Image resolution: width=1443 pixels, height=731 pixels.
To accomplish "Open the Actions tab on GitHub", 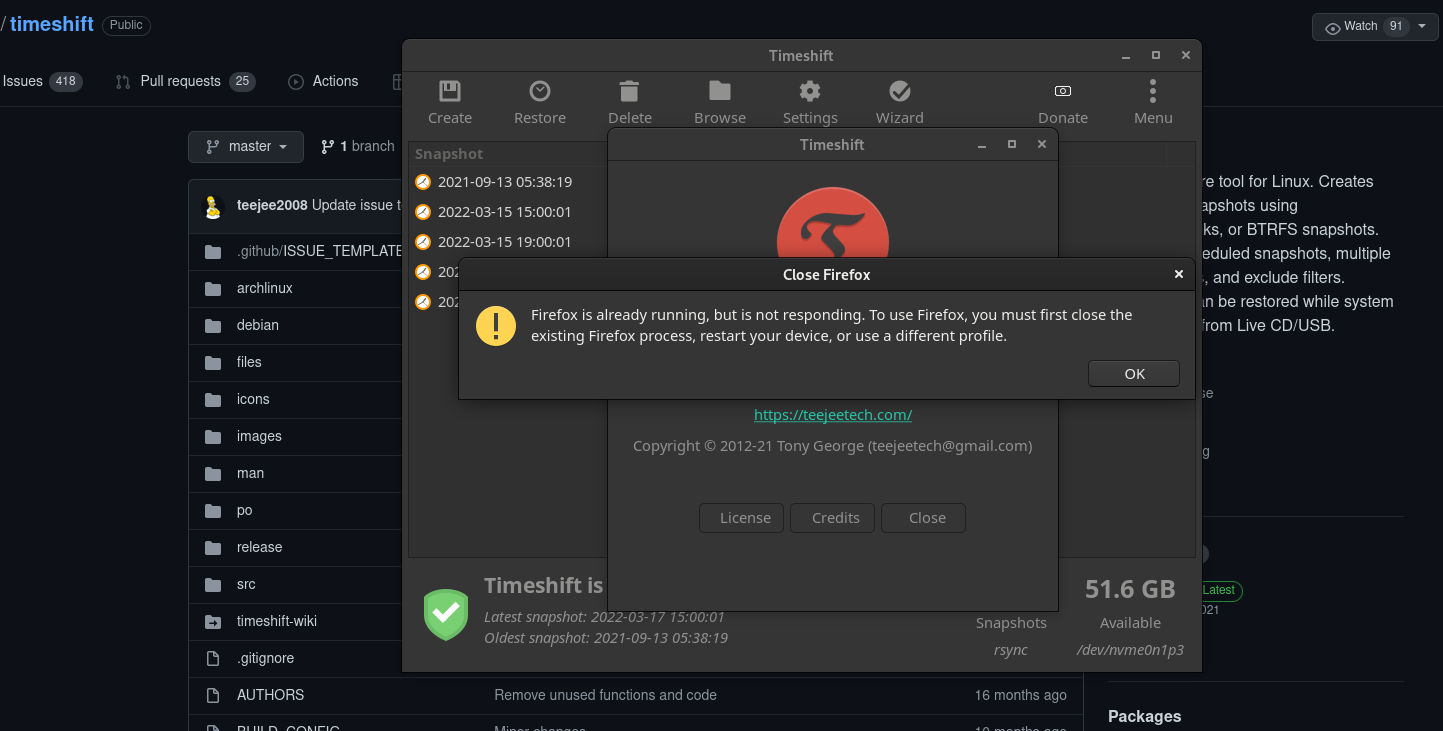I will point(323,81).
